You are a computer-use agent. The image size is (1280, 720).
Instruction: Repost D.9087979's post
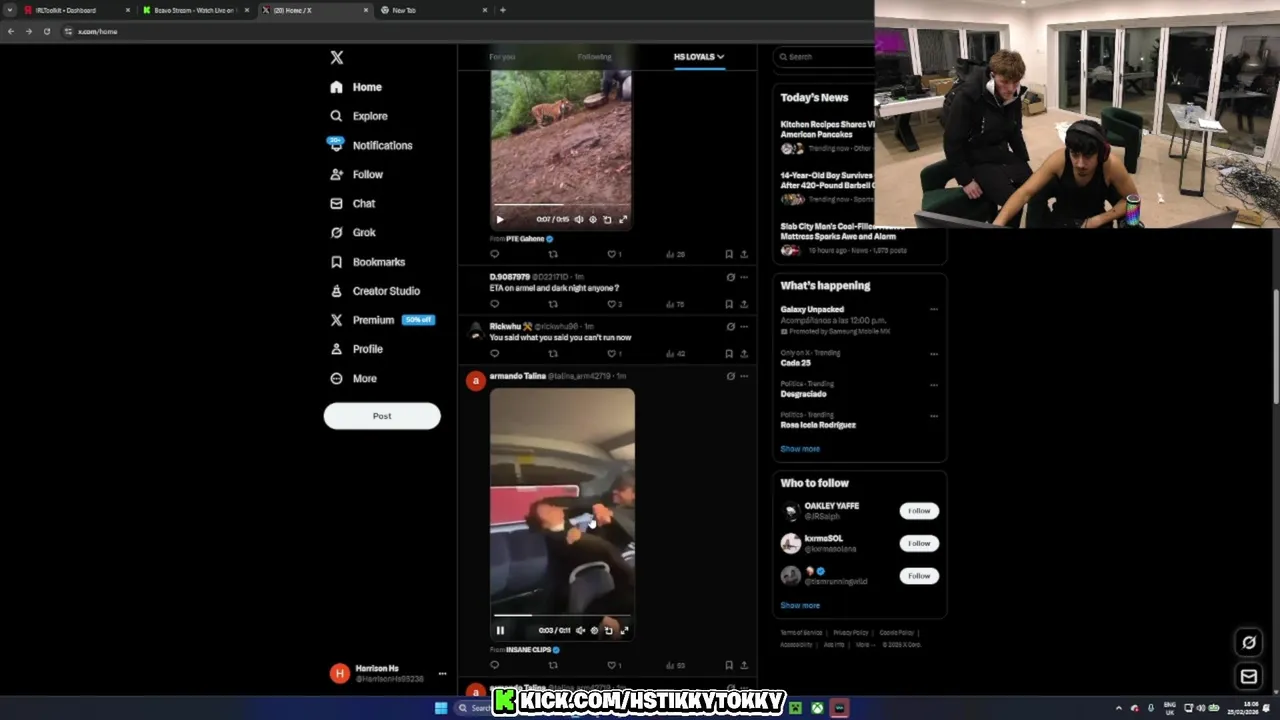coord(553,304)
